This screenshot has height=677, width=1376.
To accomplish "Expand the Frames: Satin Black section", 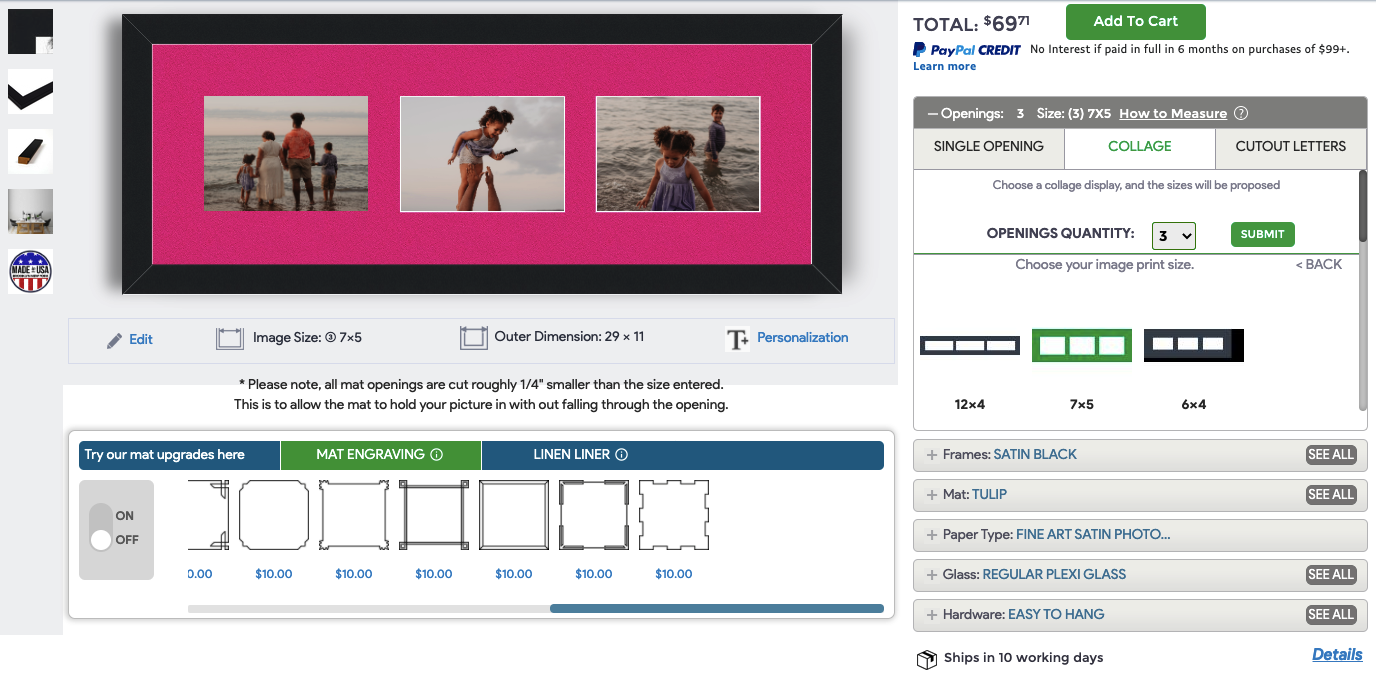I will 932,455.
